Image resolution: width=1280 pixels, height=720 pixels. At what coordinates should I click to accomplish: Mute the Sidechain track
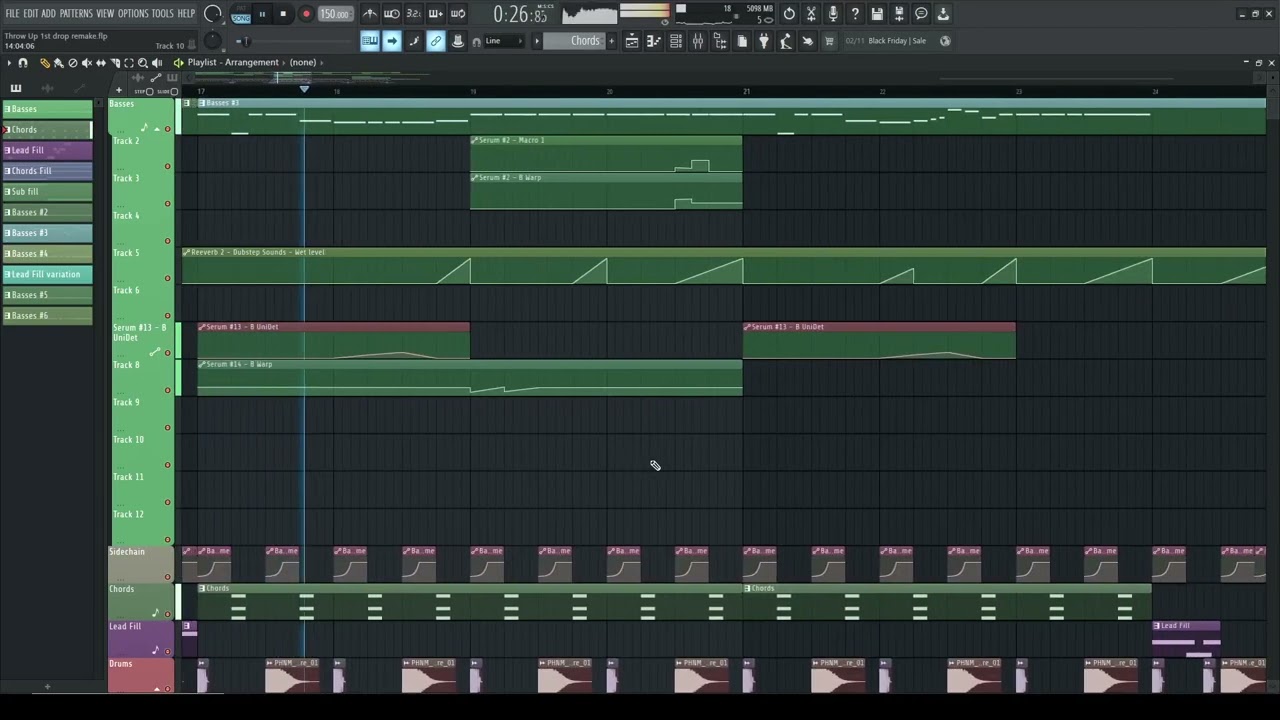point(167,577)
